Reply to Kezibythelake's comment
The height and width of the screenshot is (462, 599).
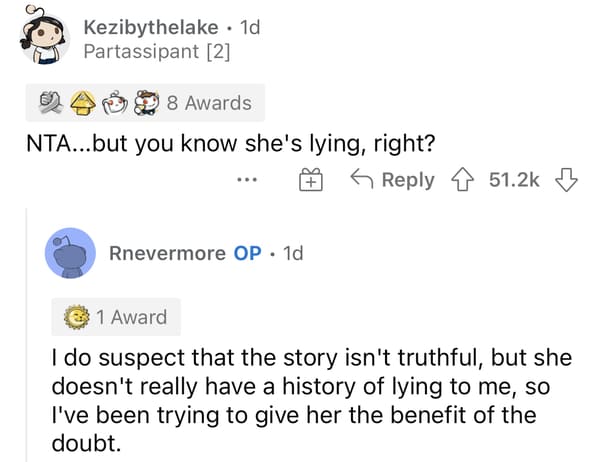click(393, 180)
